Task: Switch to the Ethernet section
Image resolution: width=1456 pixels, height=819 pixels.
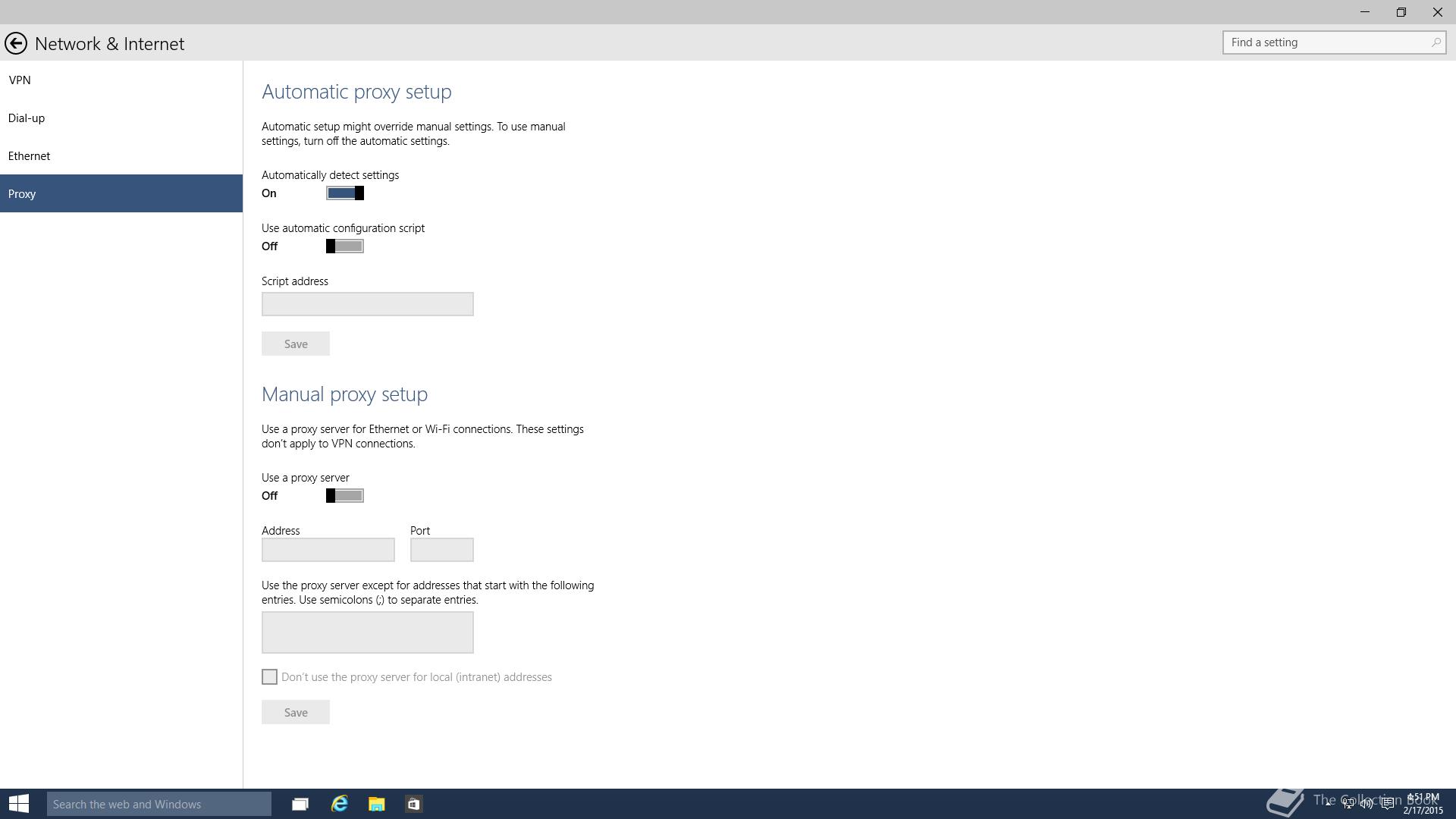Action: coord(29,156)
